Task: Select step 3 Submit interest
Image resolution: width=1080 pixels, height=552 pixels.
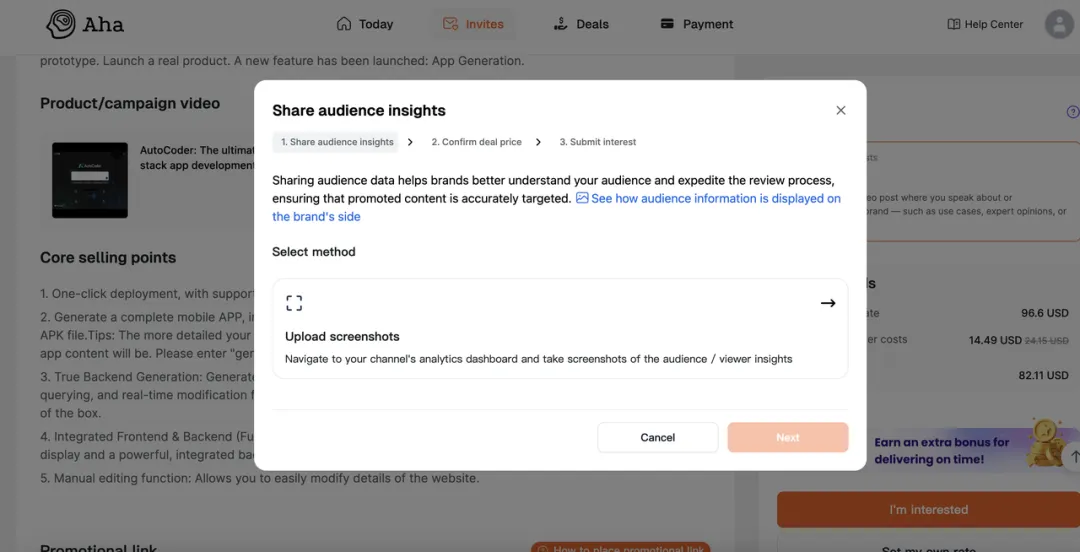Action: (597, 142)
